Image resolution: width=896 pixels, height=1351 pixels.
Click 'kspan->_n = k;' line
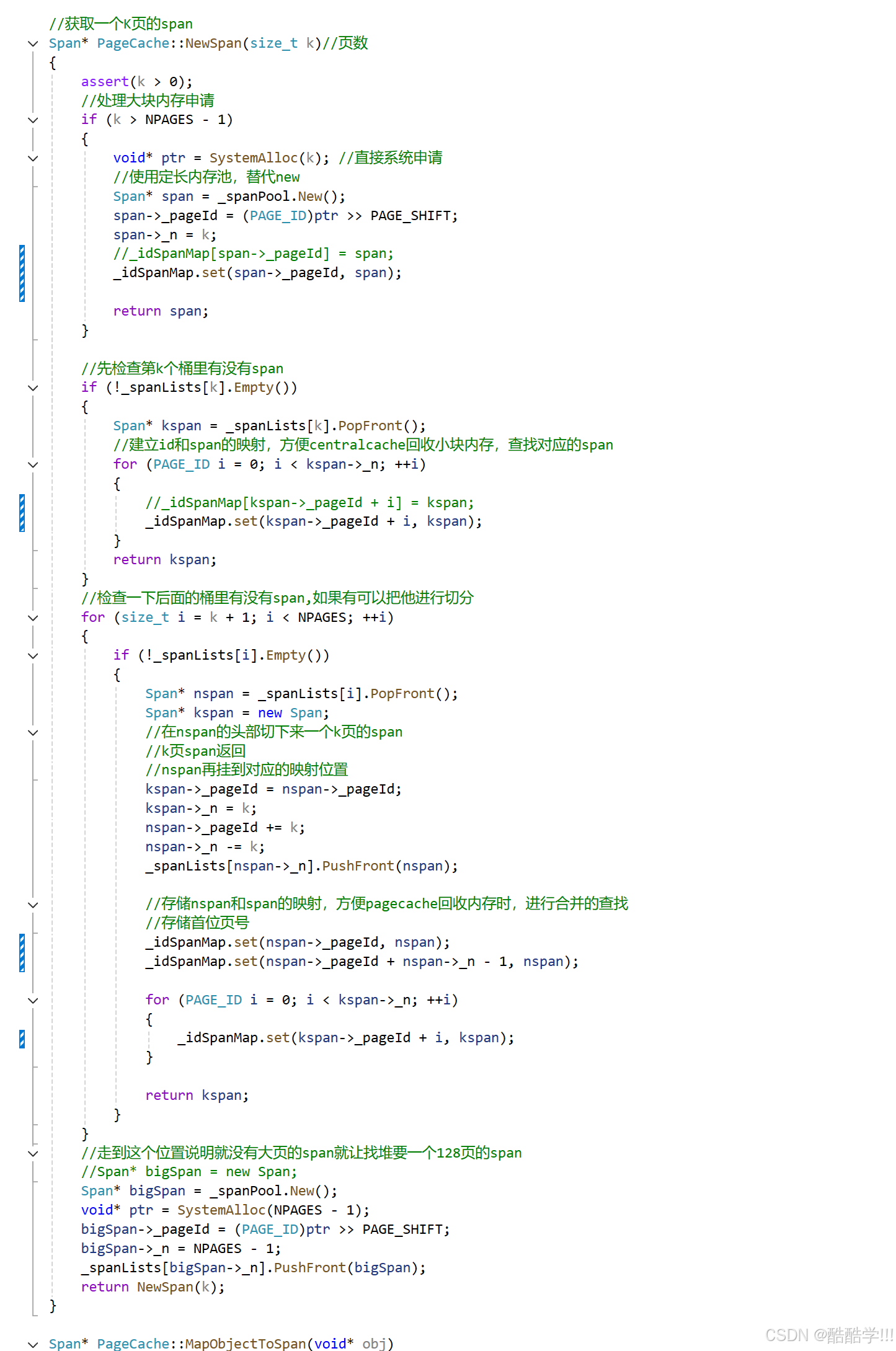201,808
